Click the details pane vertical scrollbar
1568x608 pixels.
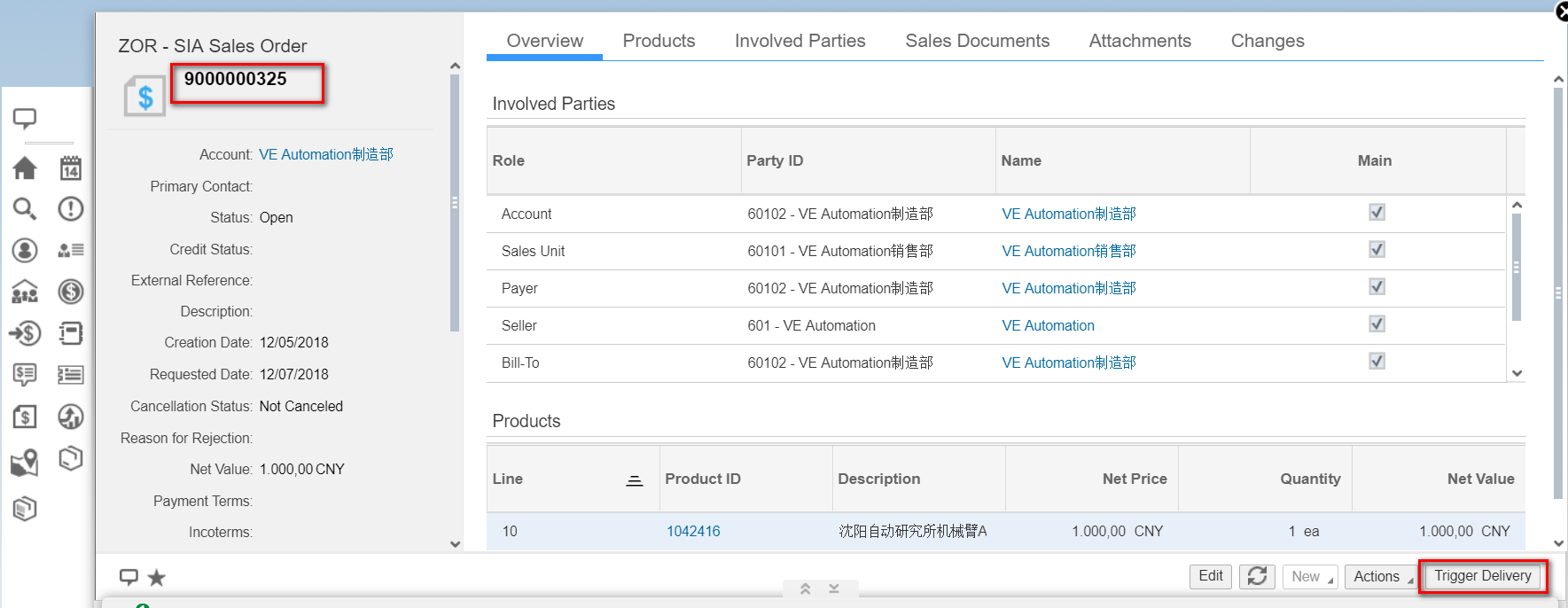coord(455,203)
